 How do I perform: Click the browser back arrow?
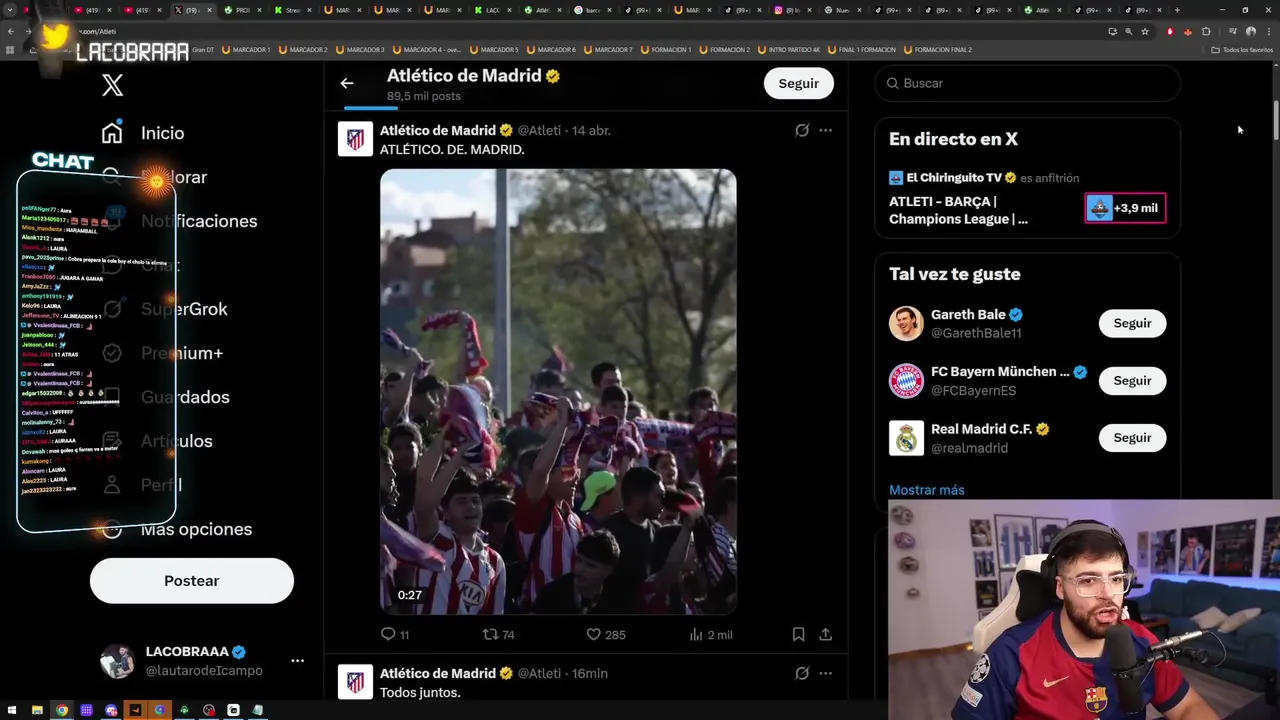coord(11,31)
